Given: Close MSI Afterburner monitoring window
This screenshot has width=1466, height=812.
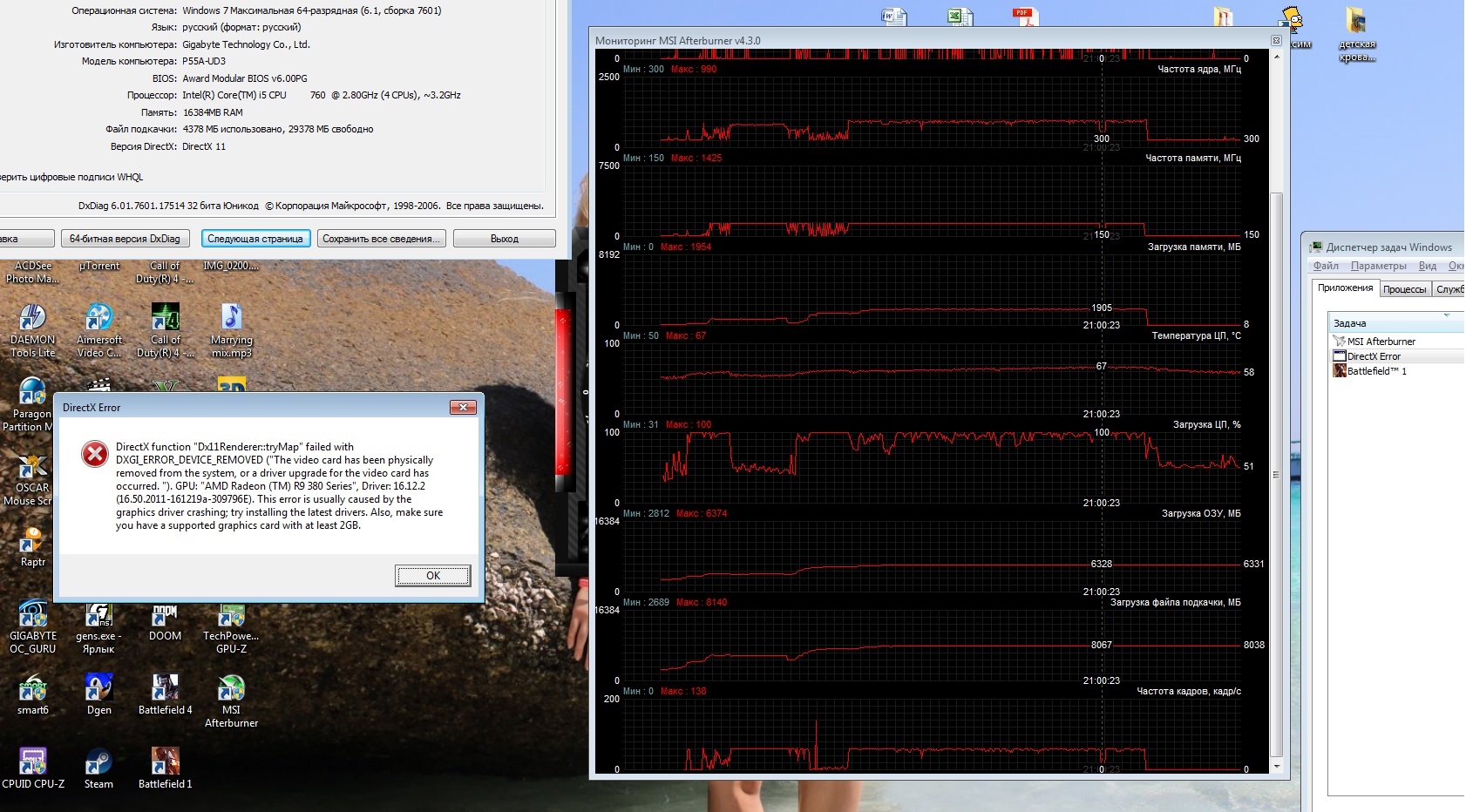Looking at the screenshot, I should [x=1276, y=41].
